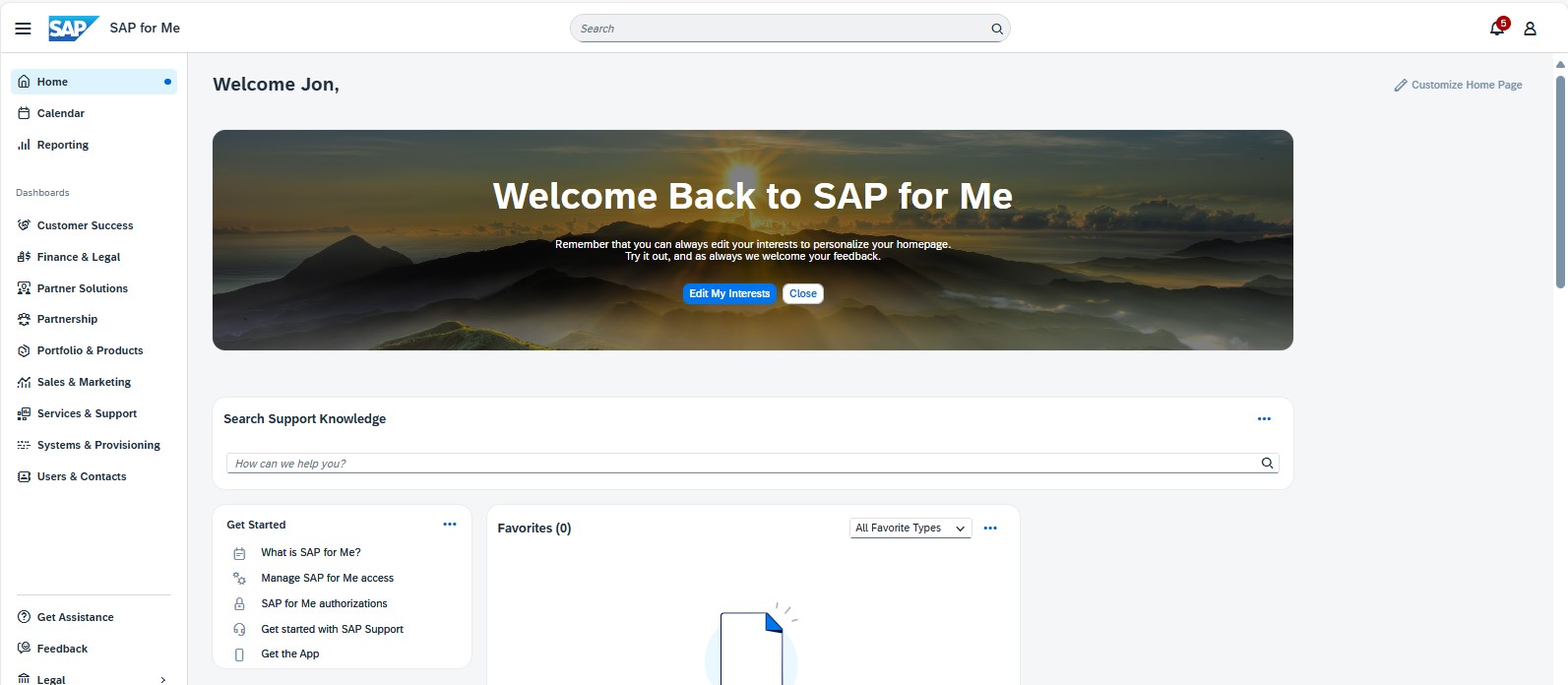Open the All Favorite Types dropdown
Image resolution: width=1568 pixels, height=685 pixels.
(909, 529)
